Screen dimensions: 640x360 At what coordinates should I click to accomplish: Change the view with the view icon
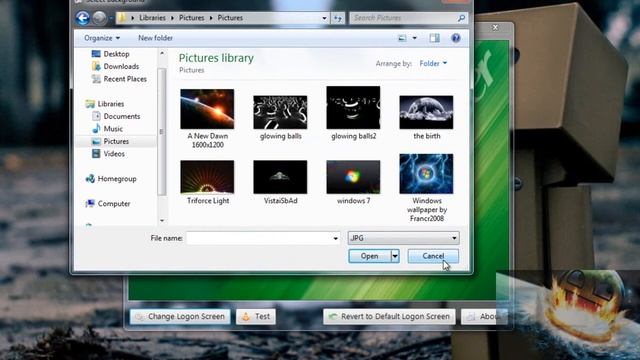[402, 38]
